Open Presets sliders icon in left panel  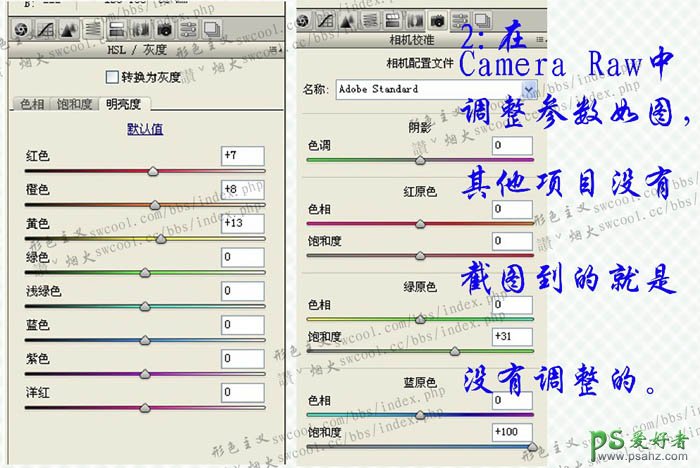coord(187,31)
